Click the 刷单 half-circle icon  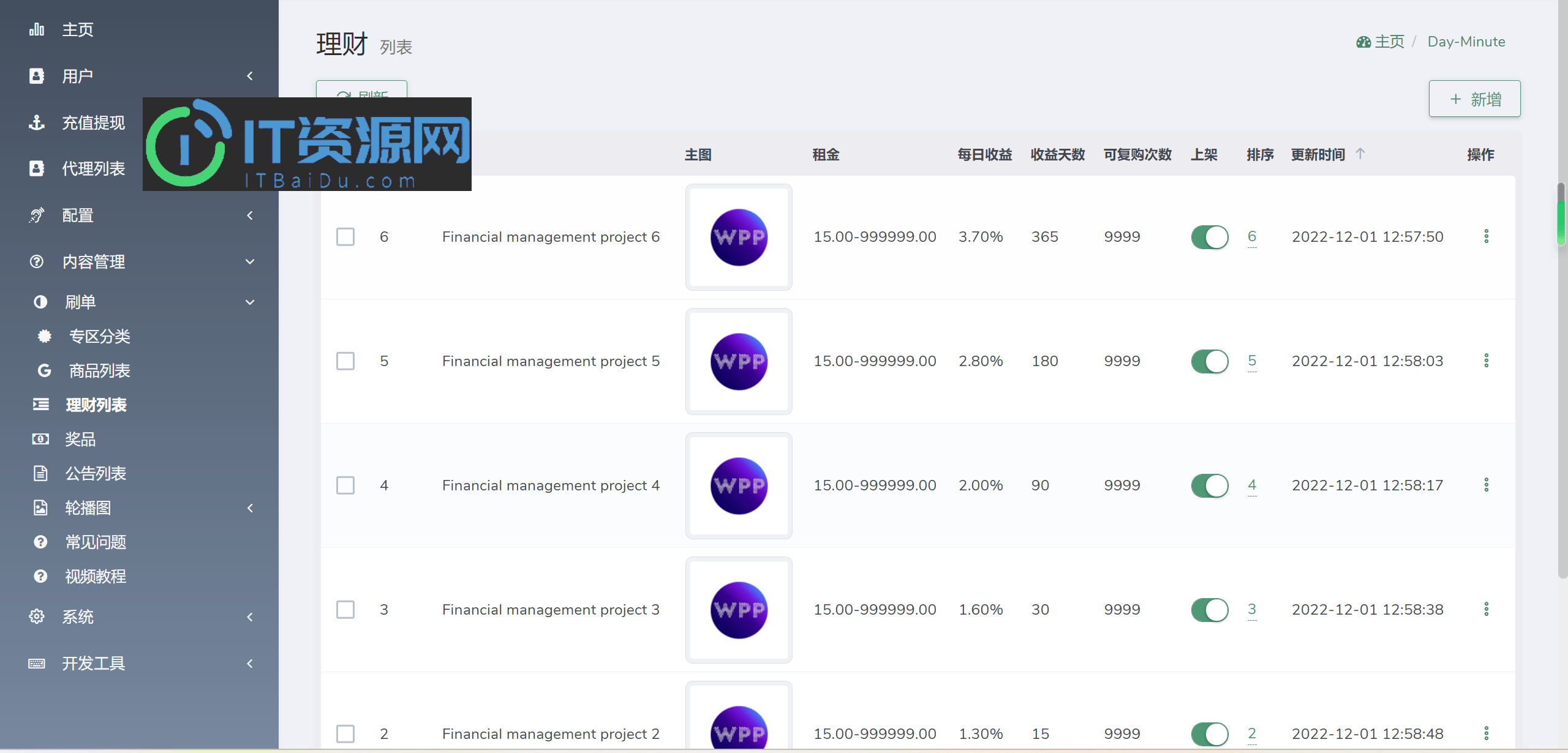click(x=40, y=302)
